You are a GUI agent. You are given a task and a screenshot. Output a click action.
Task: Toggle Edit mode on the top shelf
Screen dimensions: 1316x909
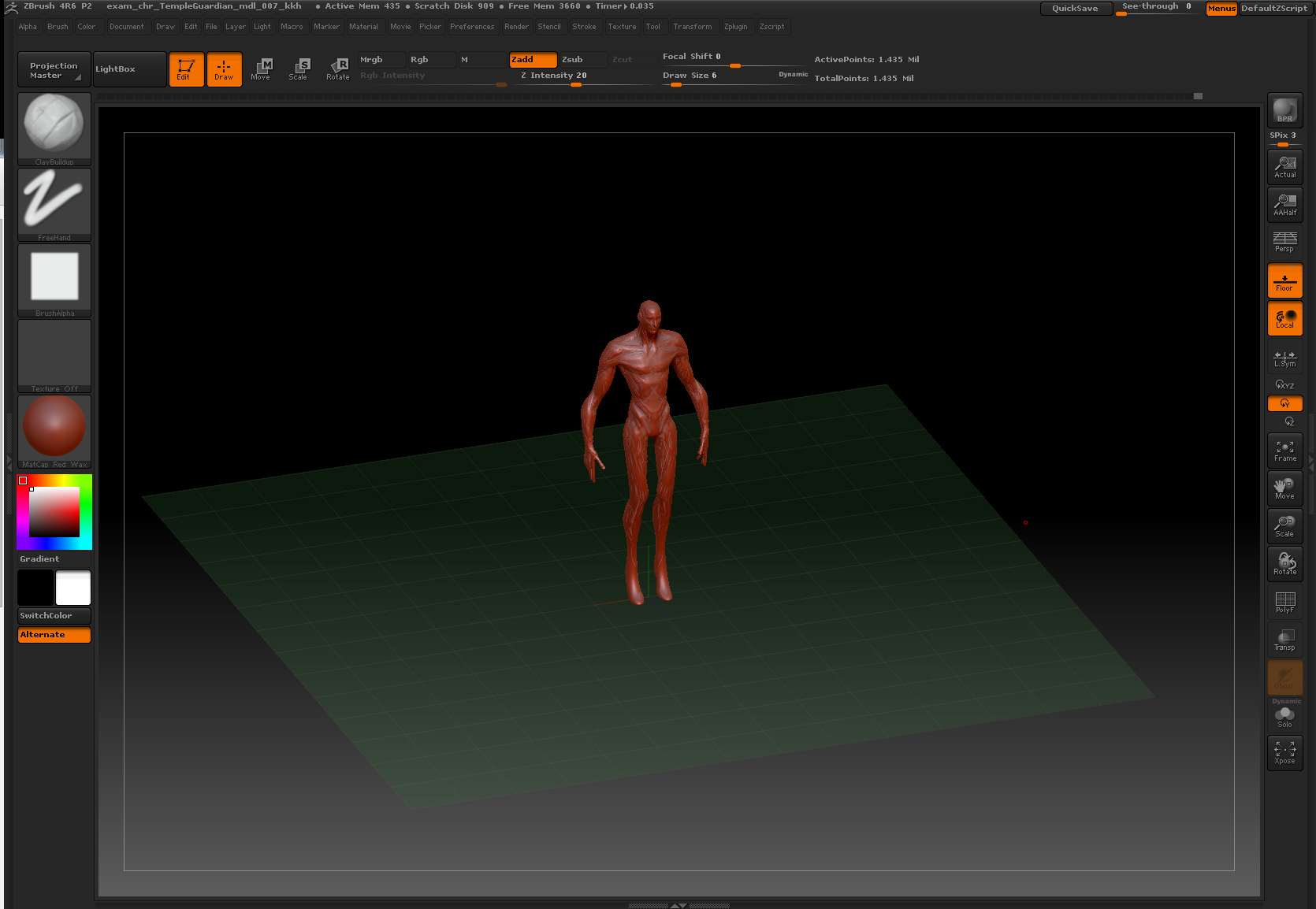point(186,69)
